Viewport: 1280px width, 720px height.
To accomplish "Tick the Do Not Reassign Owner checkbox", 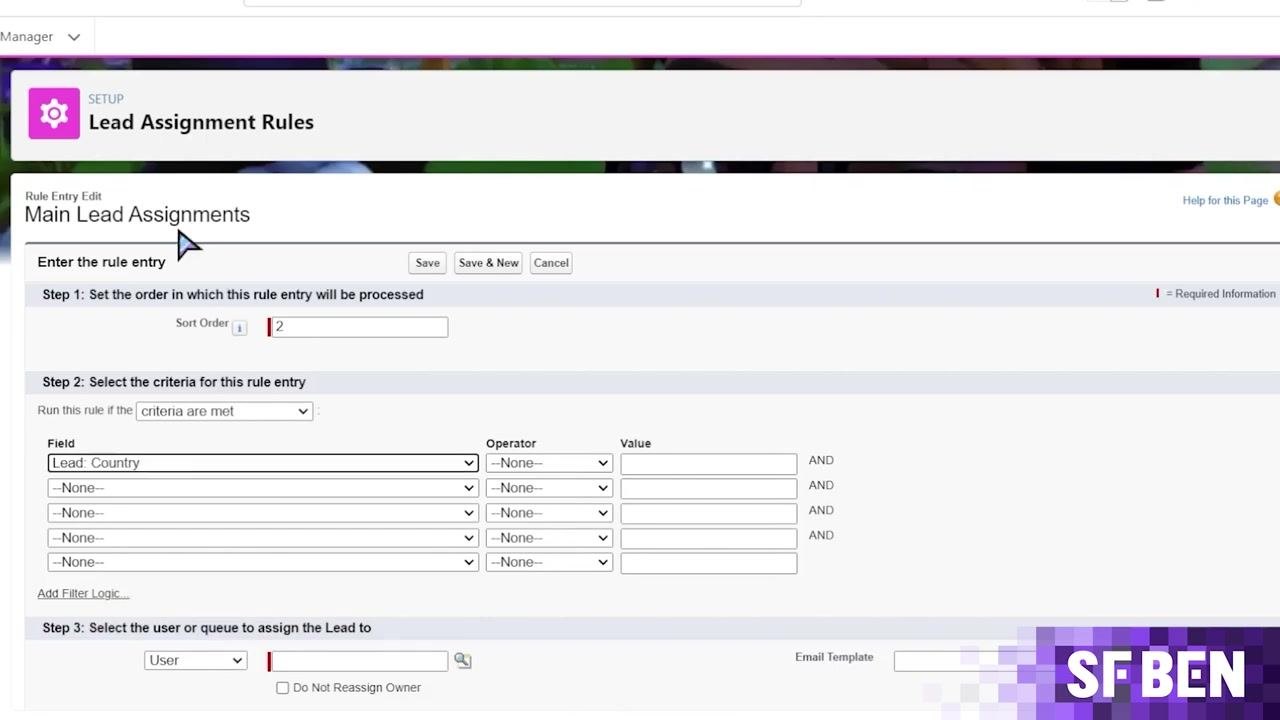I will (x=282, y=688).
